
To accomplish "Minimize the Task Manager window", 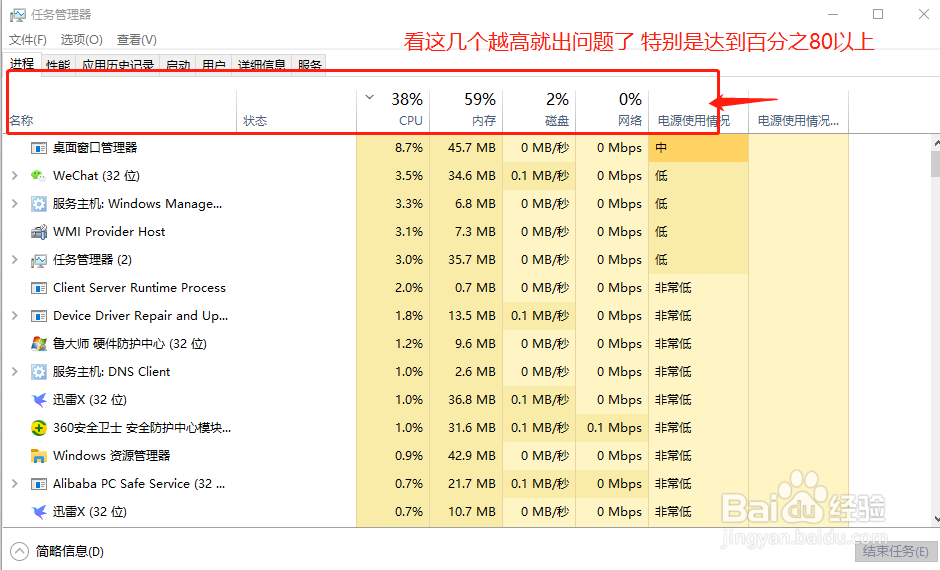I will (833, 14).
